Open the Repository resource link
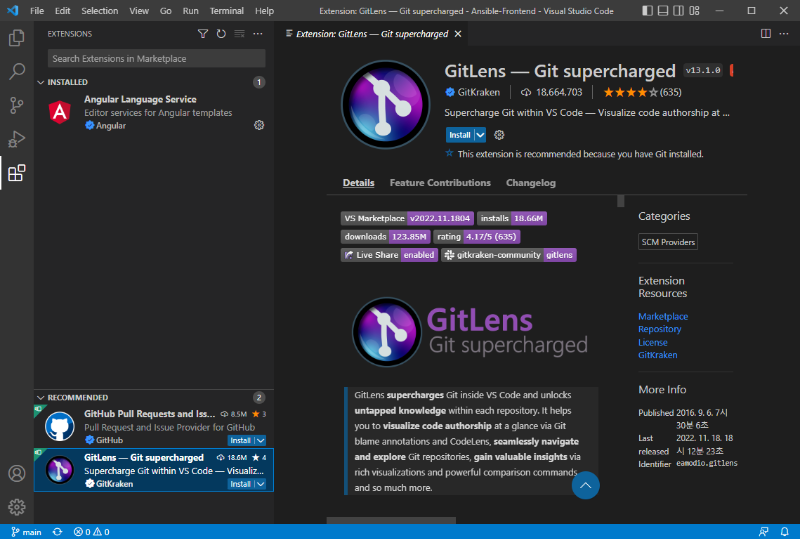 pos(660,329)
